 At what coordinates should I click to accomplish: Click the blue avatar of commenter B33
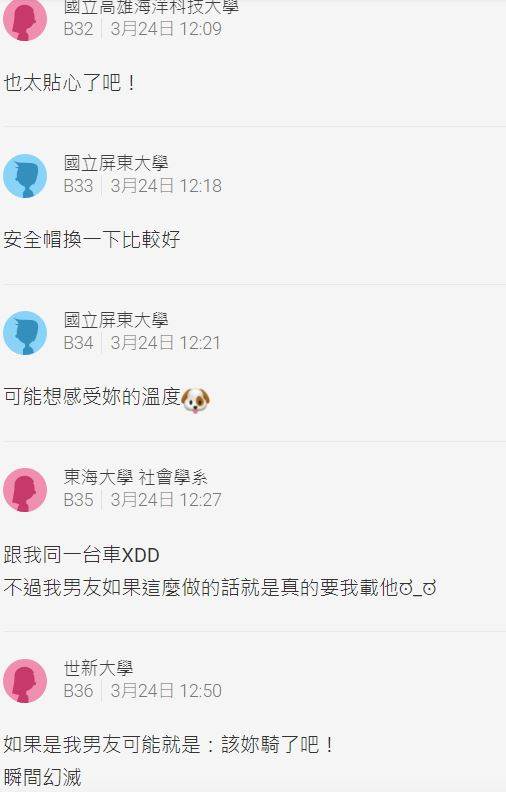tap(25, 176)
